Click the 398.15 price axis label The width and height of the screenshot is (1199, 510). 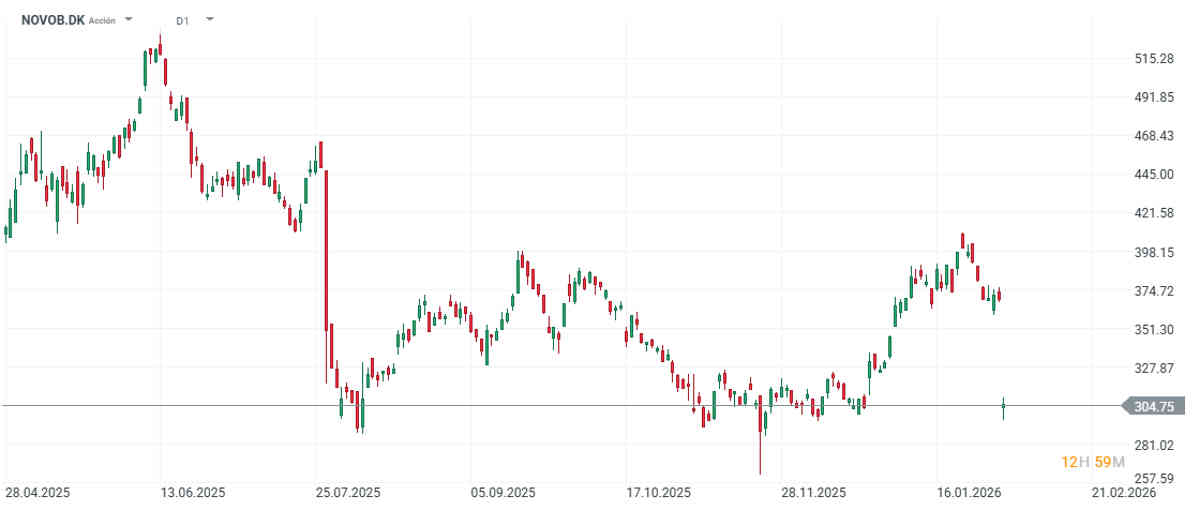(x=1153, y=253)
